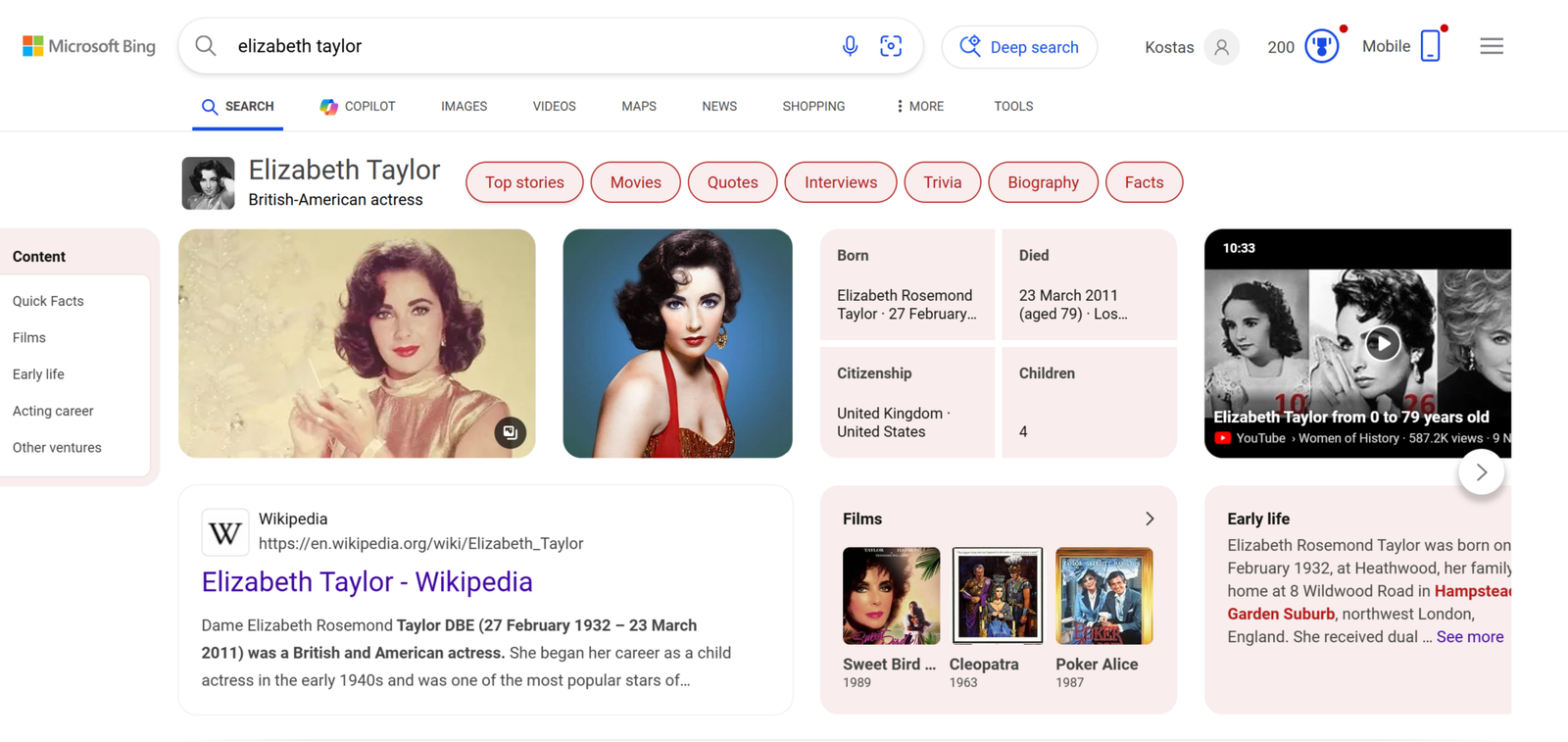Expand the Films section chevron
The image size is (1568, 742).
click(x=1150, y=519)
